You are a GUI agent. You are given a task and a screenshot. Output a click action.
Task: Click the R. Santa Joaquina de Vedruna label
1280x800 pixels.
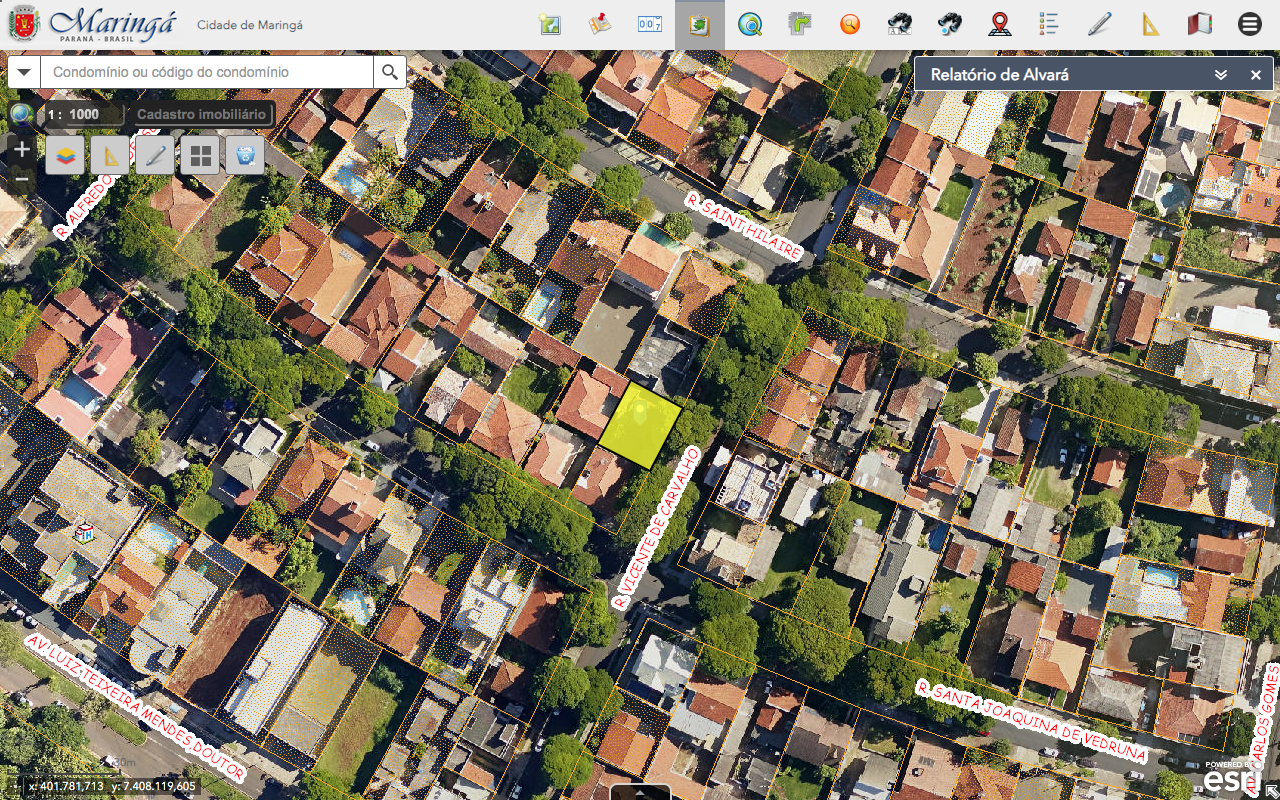pyautogui.click(x=1031, y=720)
